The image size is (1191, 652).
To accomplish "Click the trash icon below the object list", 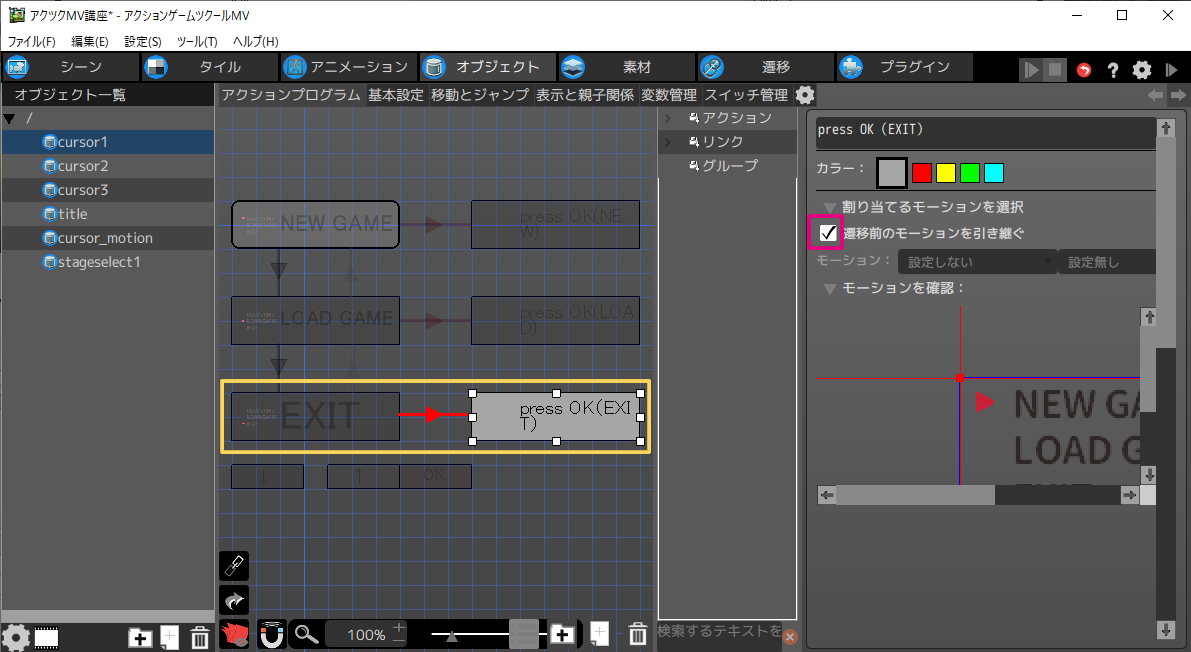I will coord(199,636).
